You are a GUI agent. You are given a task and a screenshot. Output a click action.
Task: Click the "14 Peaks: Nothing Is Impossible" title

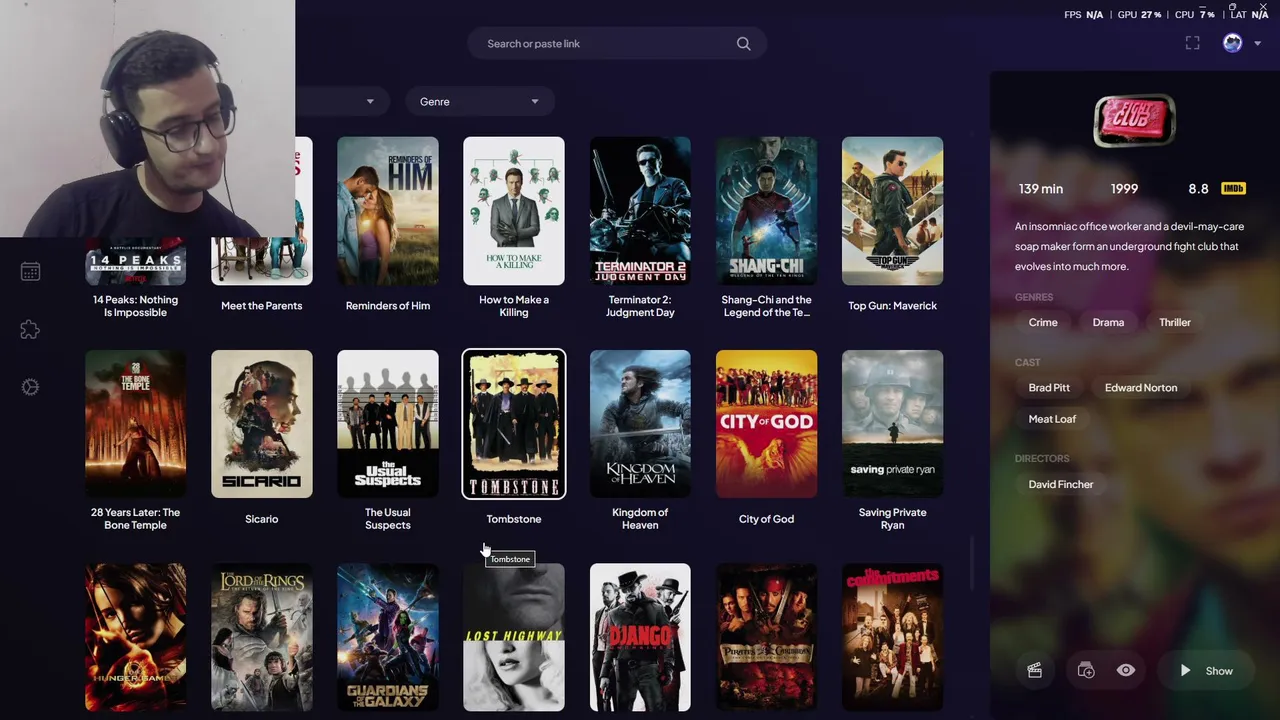[136, 306]
